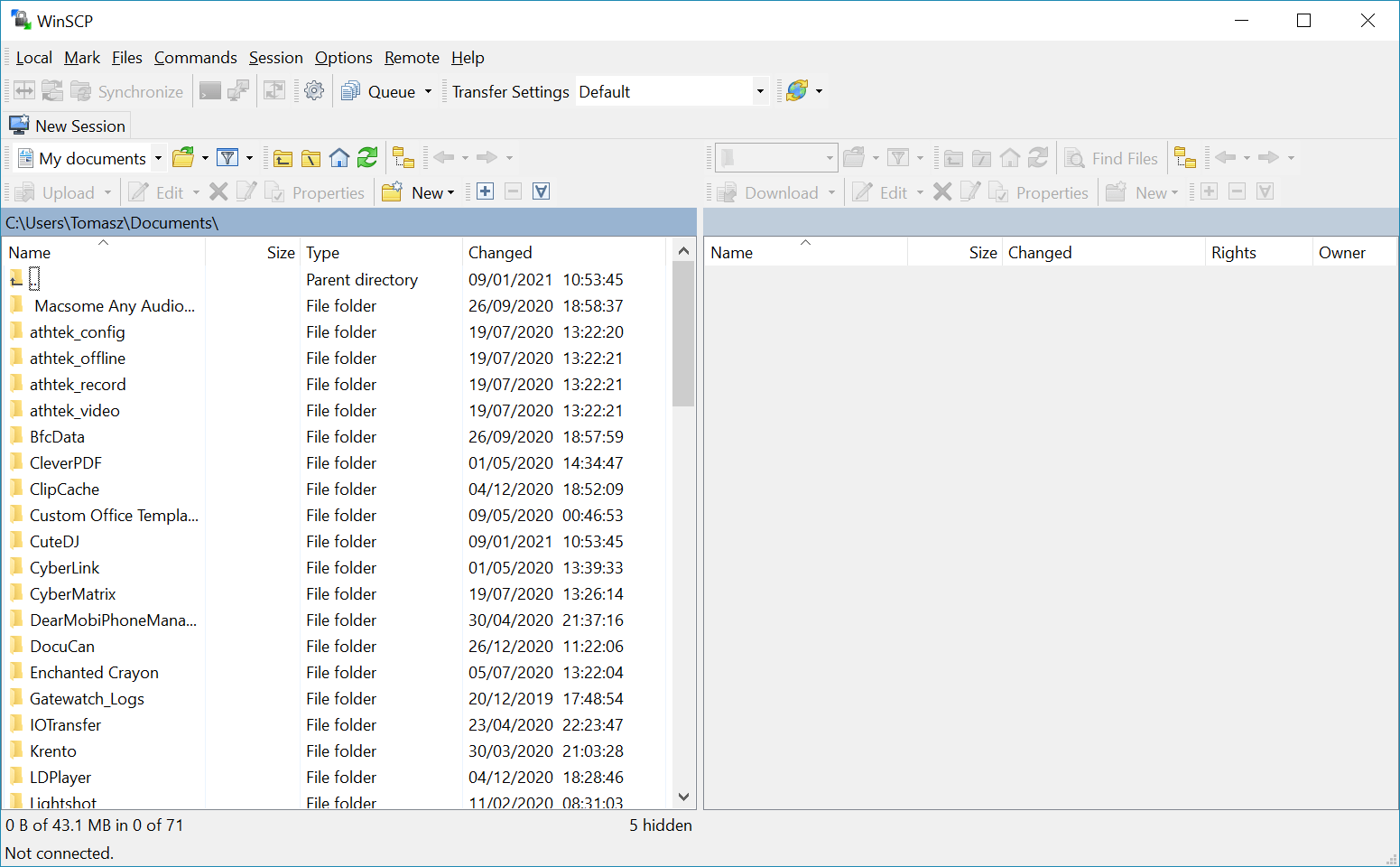This screenshot has height=867, width=1400.
Task: Open the Local menu
Action: tap(34, 58)
